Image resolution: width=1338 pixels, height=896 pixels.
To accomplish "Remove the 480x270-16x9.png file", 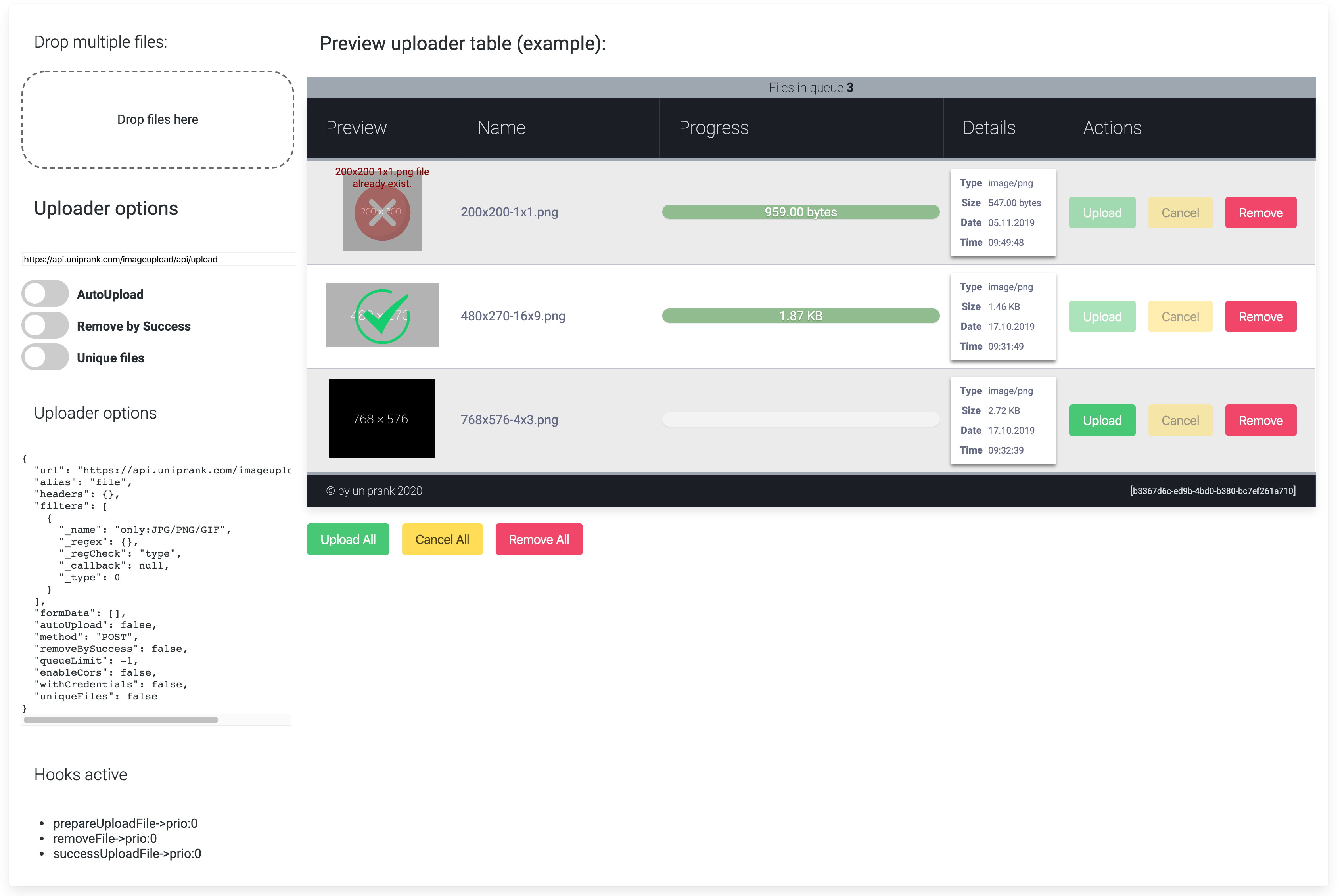I will click(x=1260, y=316).
